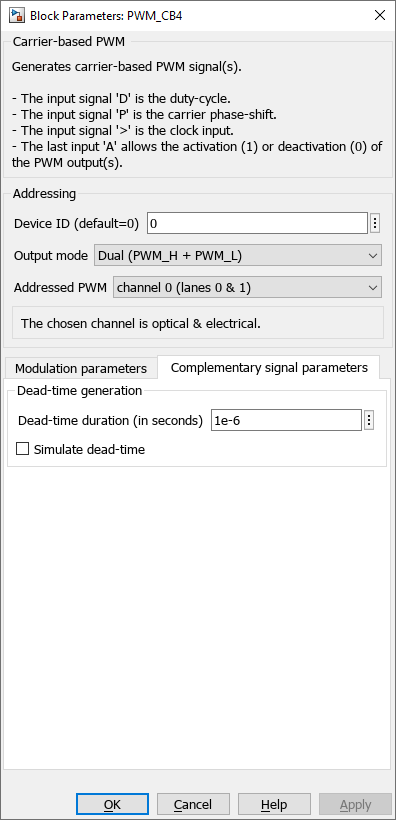Screen dimensions: 396x820
Task: Enable the Simulate dead-time checkbox
Action: click(x=22, y=449)
